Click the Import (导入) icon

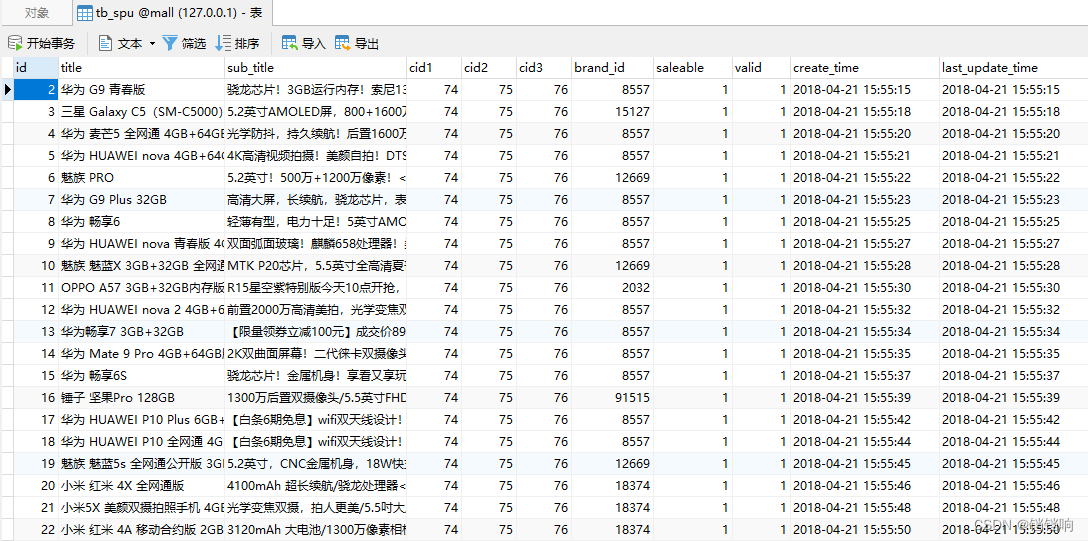[289, 44]
